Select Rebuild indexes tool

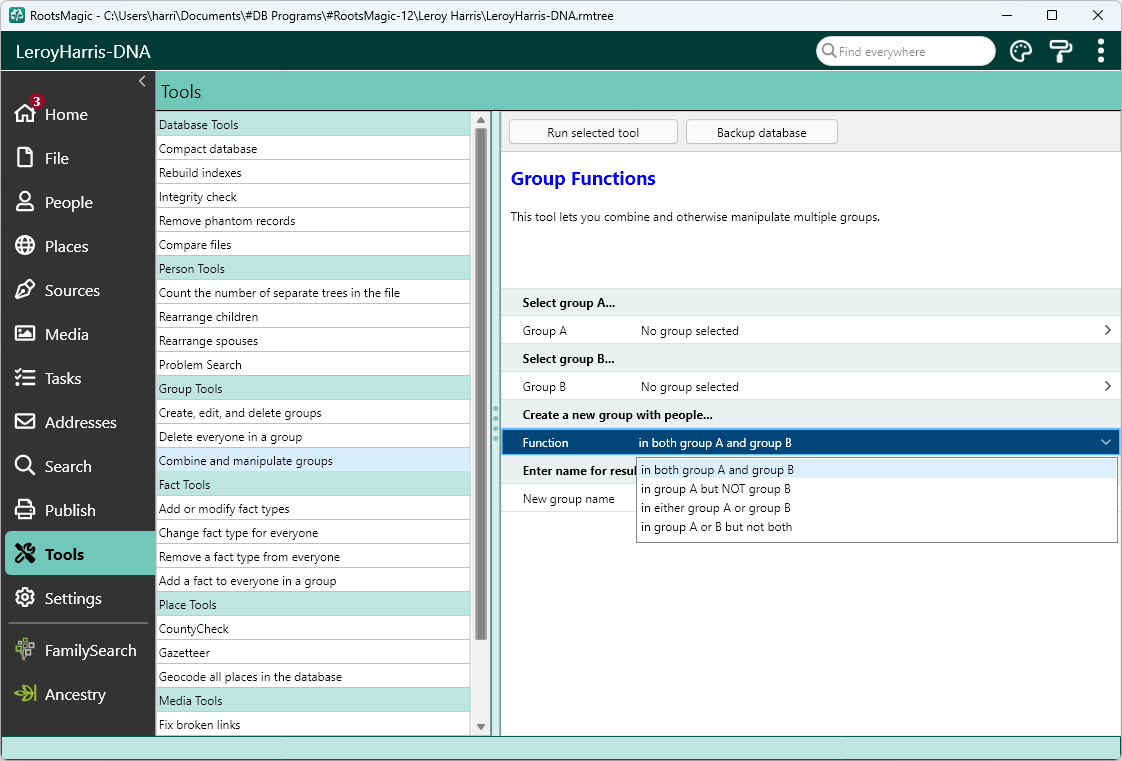click(313, 172)
